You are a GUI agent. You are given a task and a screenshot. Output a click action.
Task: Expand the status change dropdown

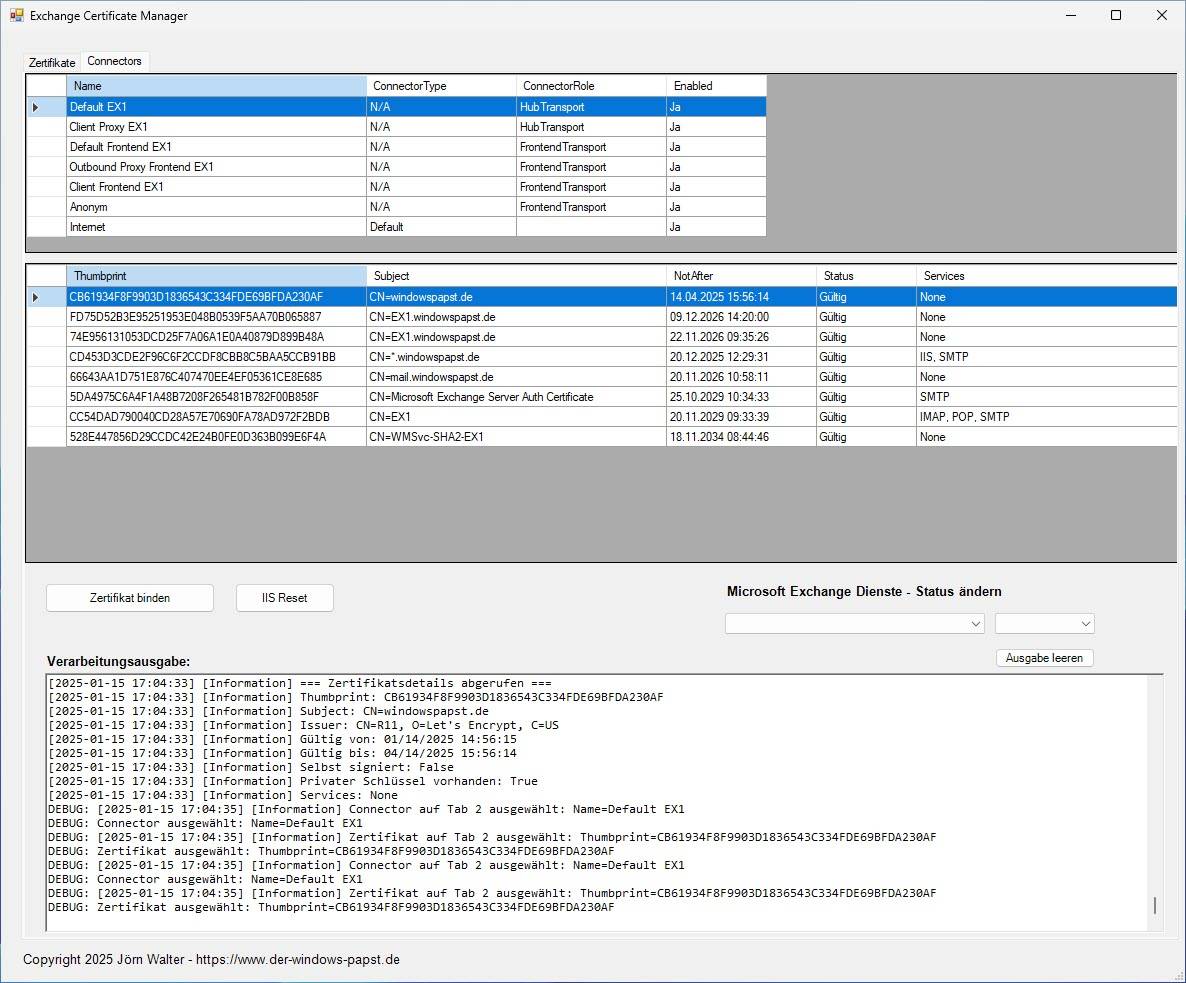click(1044, 624)
